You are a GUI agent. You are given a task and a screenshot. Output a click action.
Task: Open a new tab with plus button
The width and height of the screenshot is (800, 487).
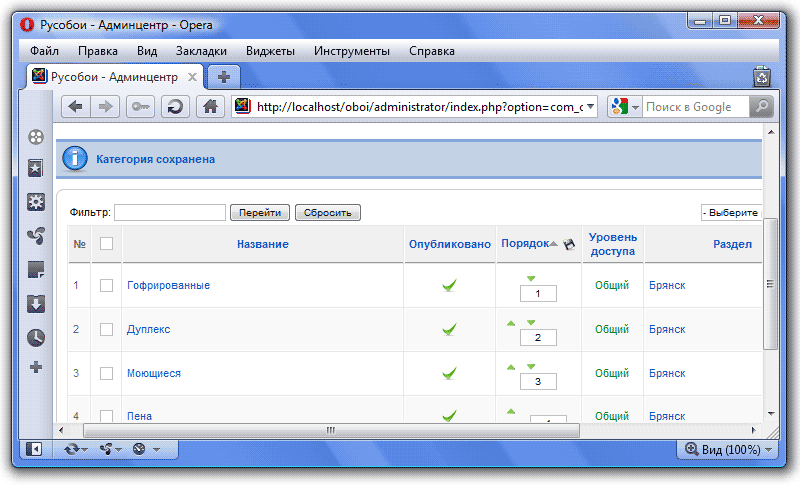coord(224,76)
